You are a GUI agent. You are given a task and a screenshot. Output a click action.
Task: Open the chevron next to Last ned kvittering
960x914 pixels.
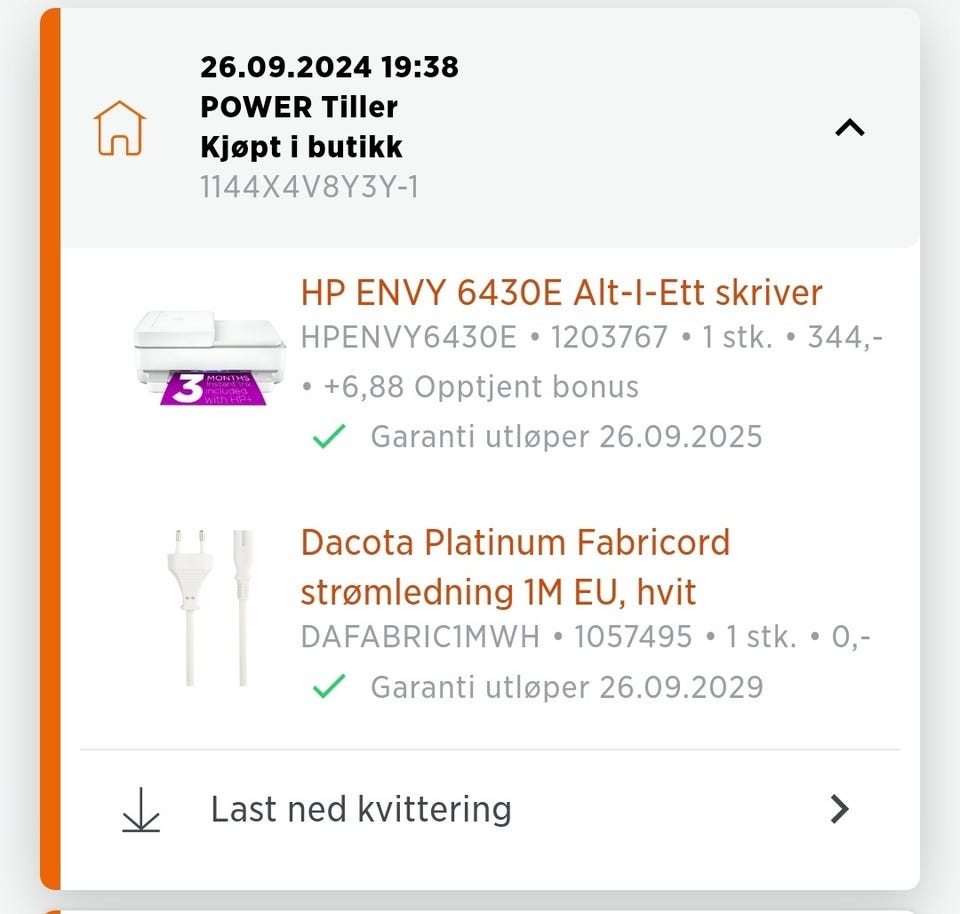tap(840, 810)
